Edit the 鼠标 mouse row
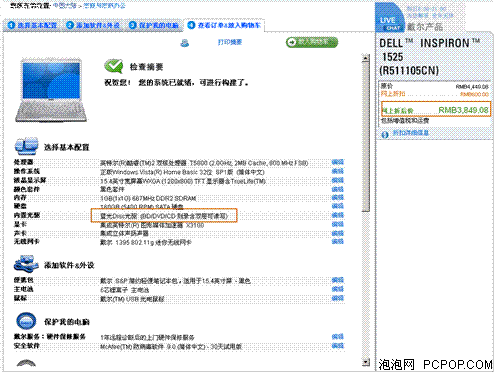The image size is (497, 375). [338, 298]
